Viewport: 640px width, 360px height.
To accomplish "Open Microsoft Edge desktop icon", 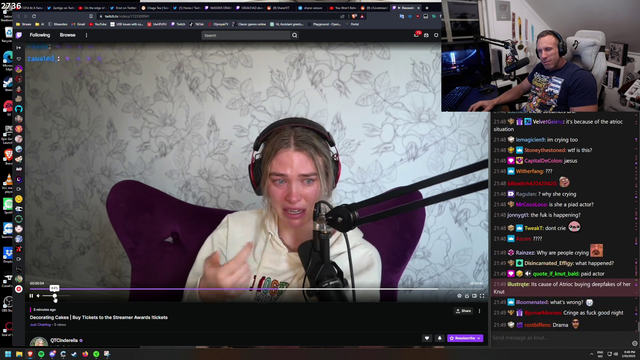I will click(8, 60).
